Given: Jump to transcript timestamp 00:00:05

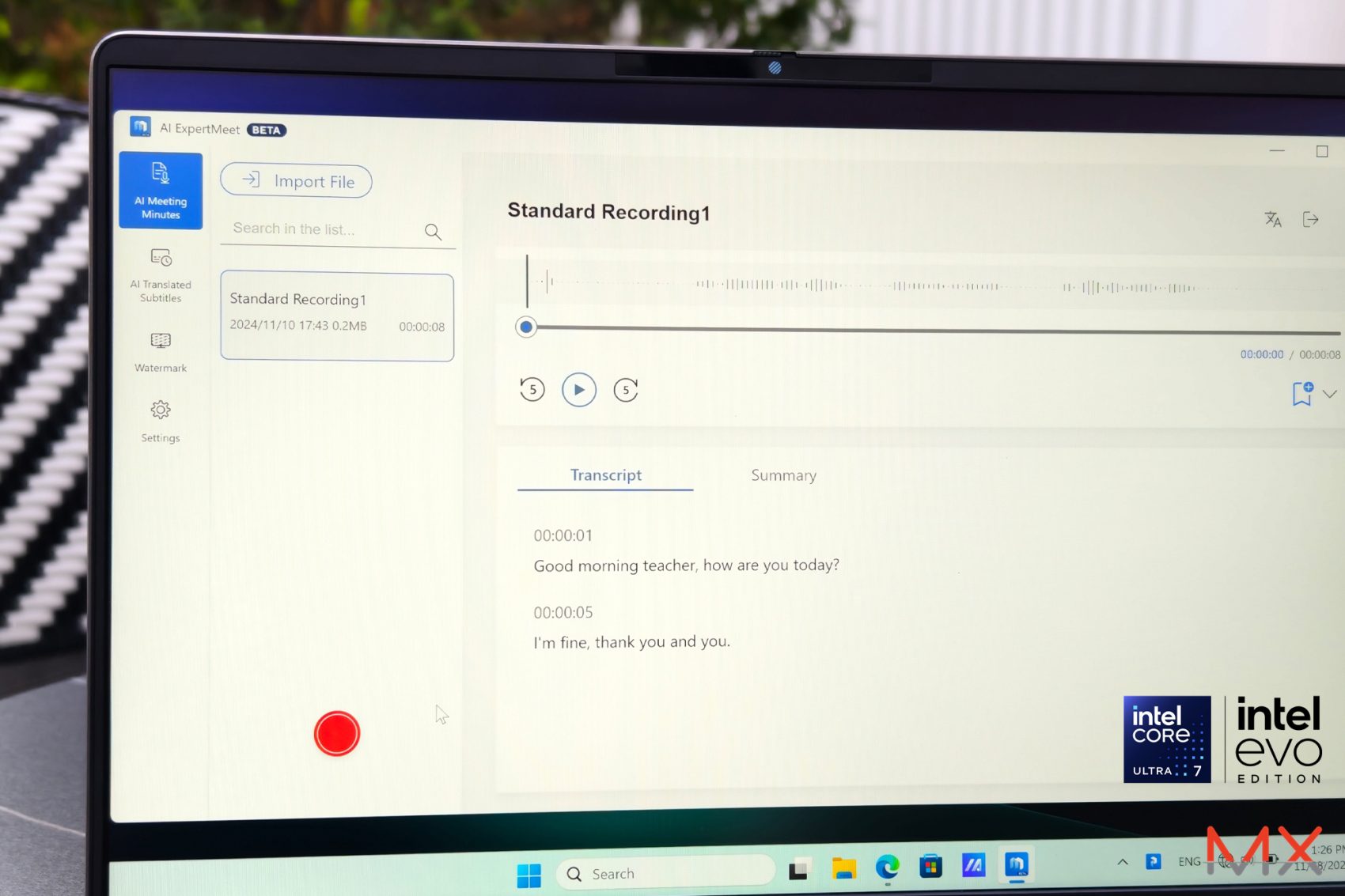Looking at the screenshot, I should click(x=563, y=612).
